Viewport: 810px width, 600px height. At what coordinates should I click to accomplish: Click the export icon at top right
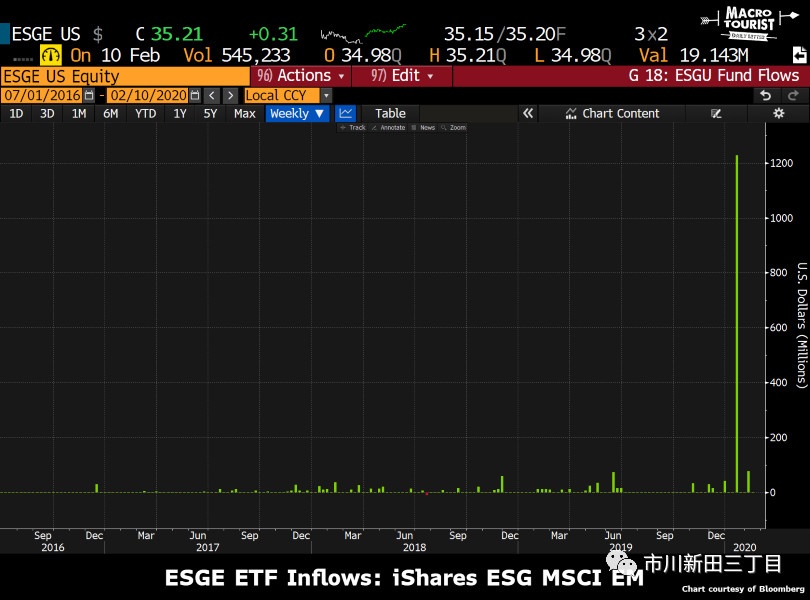799,55
